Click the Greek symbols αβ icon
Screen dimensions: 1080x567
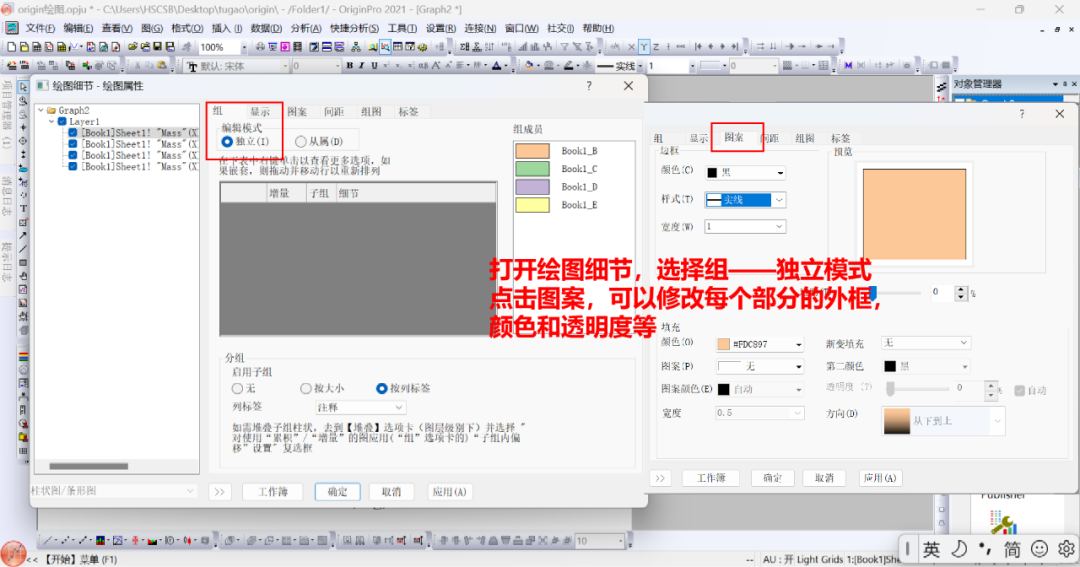point(423,65)
